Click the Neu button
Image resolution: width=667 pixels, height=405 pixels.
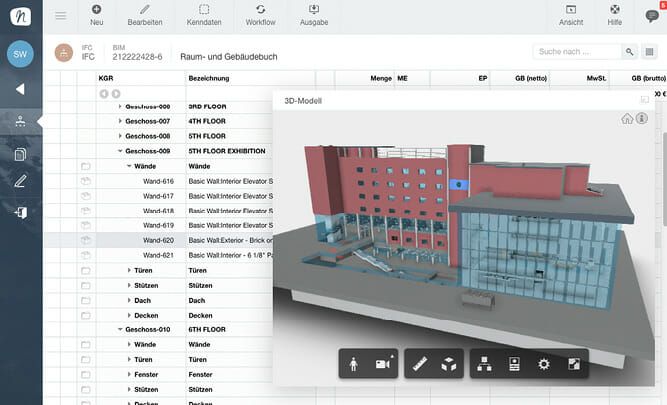pos(96,15)
